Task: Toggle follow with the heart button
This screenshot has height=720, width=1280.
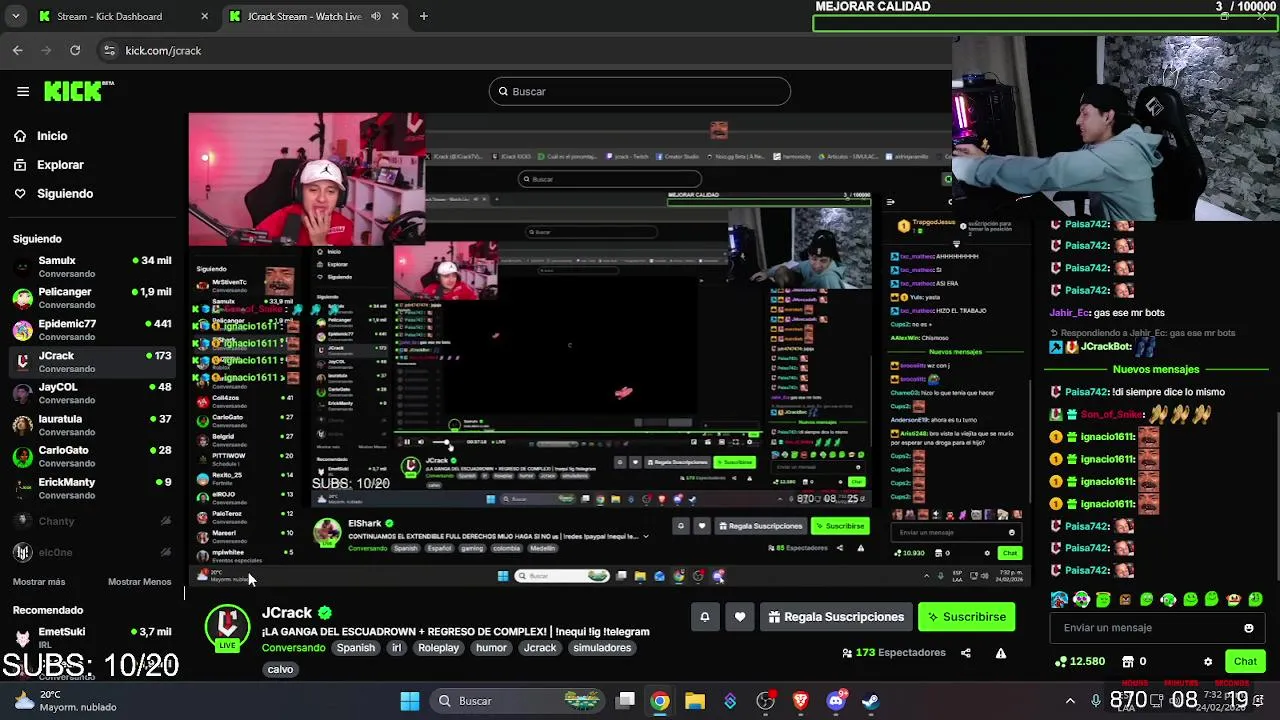Action: 740,617
